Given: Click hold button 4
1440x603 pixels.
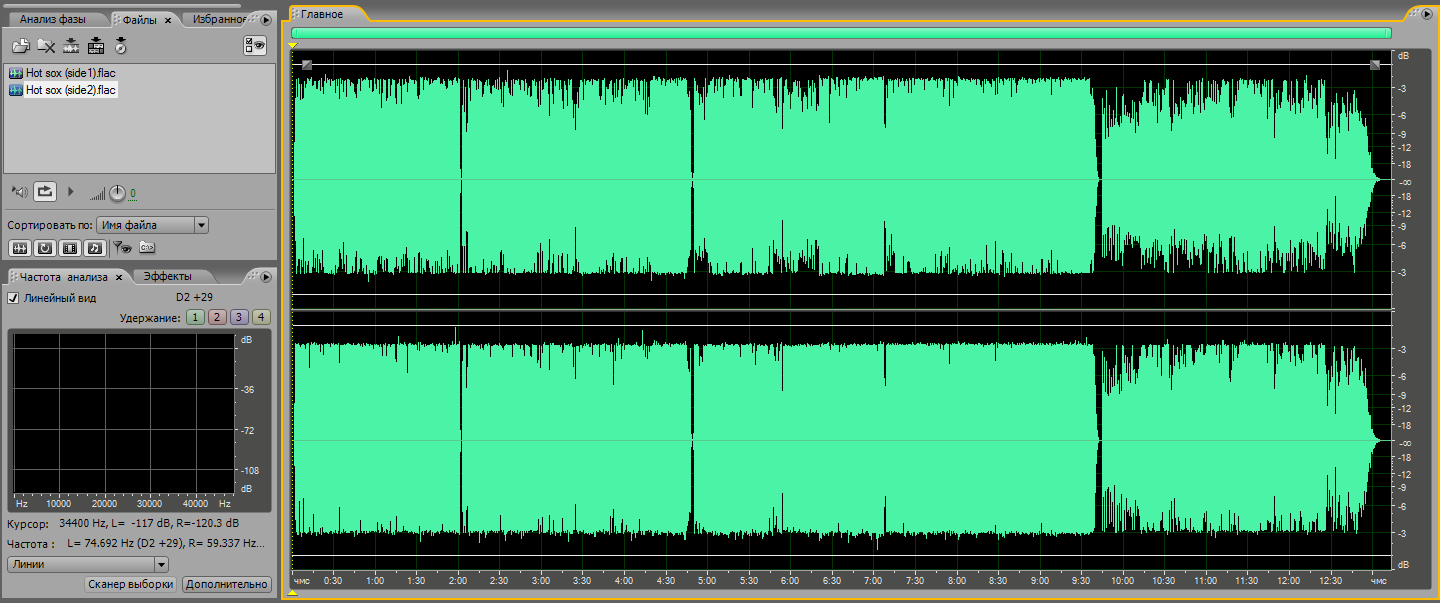Looking at the screenshot, I should (261, 317).
